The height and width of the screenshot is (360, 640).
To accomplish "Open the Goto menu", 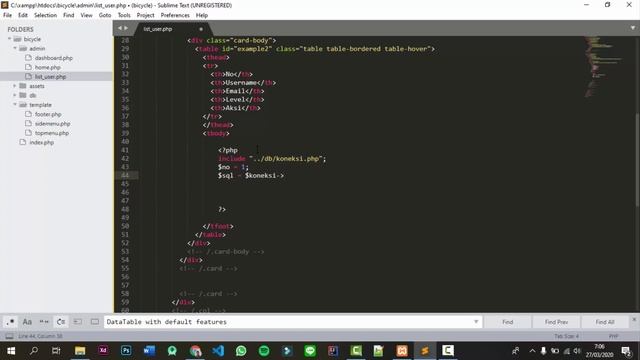I will click(105, 15).
